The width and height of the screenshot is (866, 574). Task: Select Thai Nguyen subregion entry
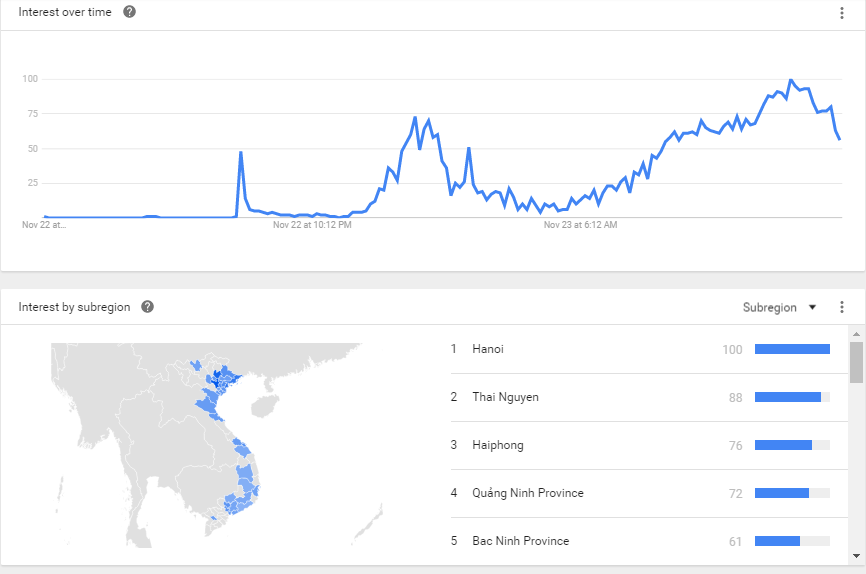click(x=505, y=397)
